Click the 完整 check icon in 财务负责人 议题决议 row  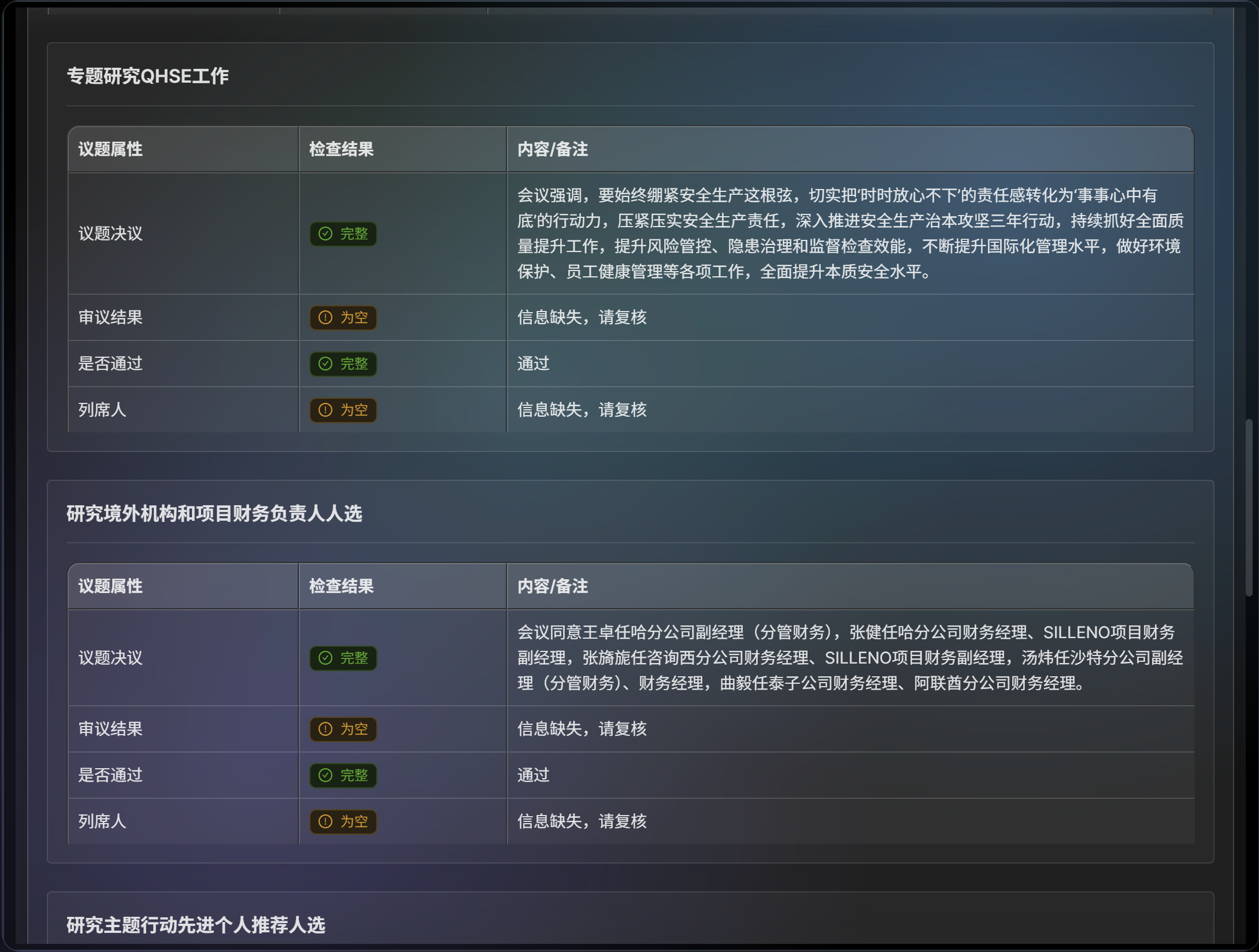pyautogui.click(x=325, y=658)
